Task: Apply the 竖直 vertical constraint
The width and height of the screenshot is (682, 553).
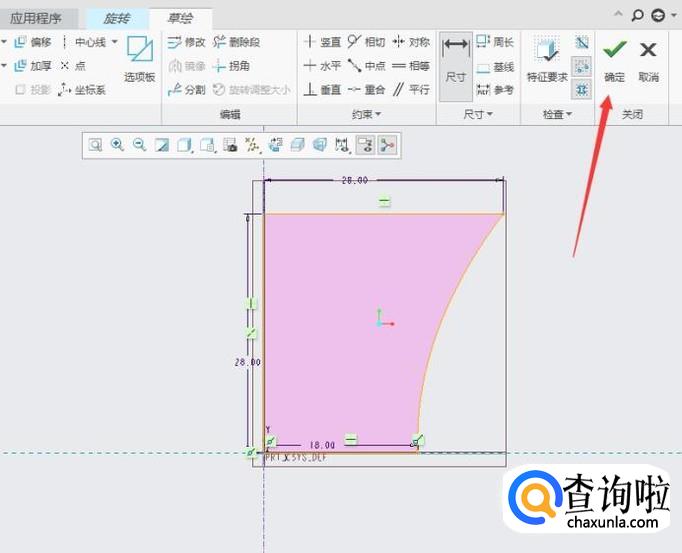Action: pos(322,42)
